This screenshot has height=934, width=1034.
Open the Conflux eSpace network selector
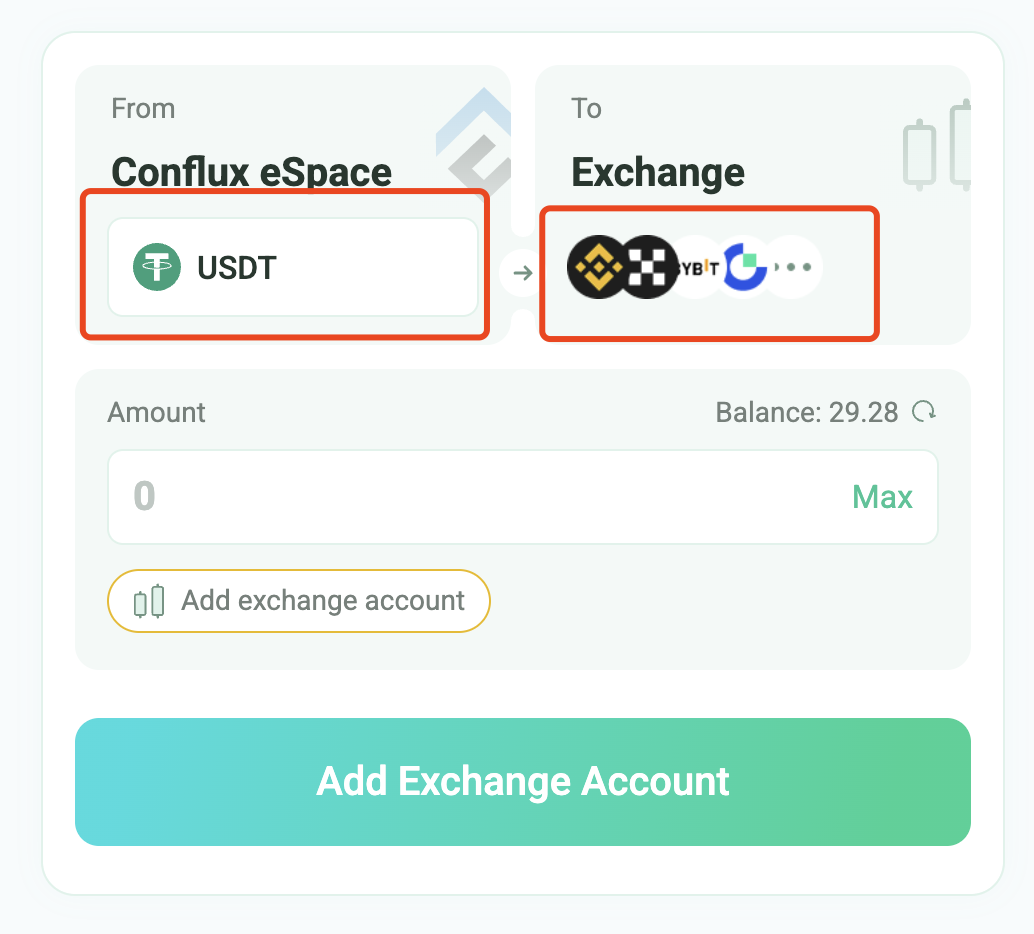pyautogui.click(x=251, y=173)
